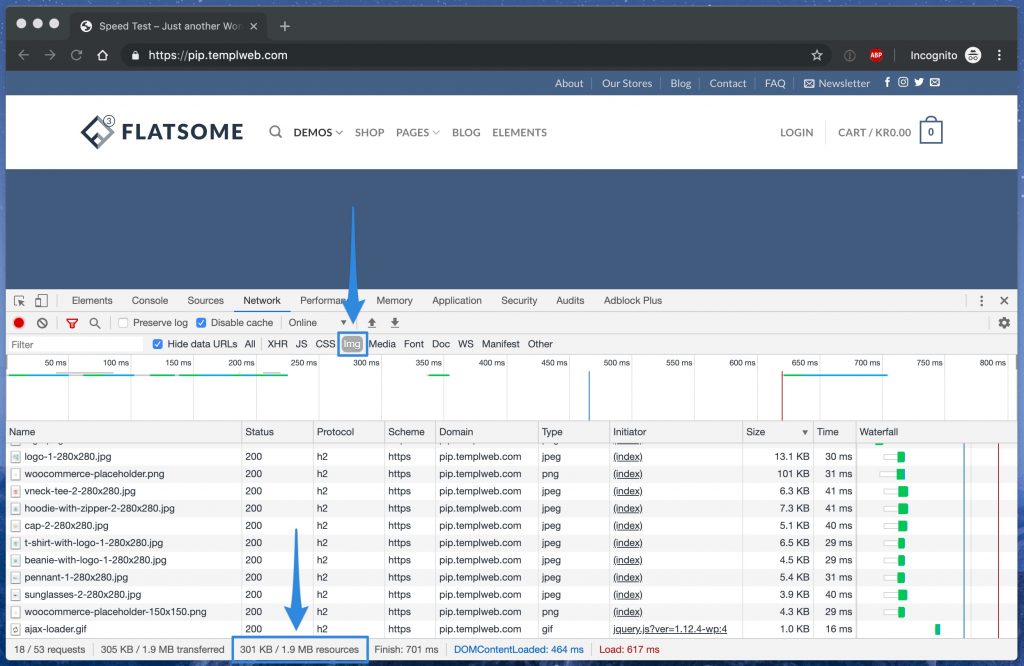This screenshot has width=1024, height=666.
Task: Click the Instagram icon in the top bar
Action: point(903,82)
